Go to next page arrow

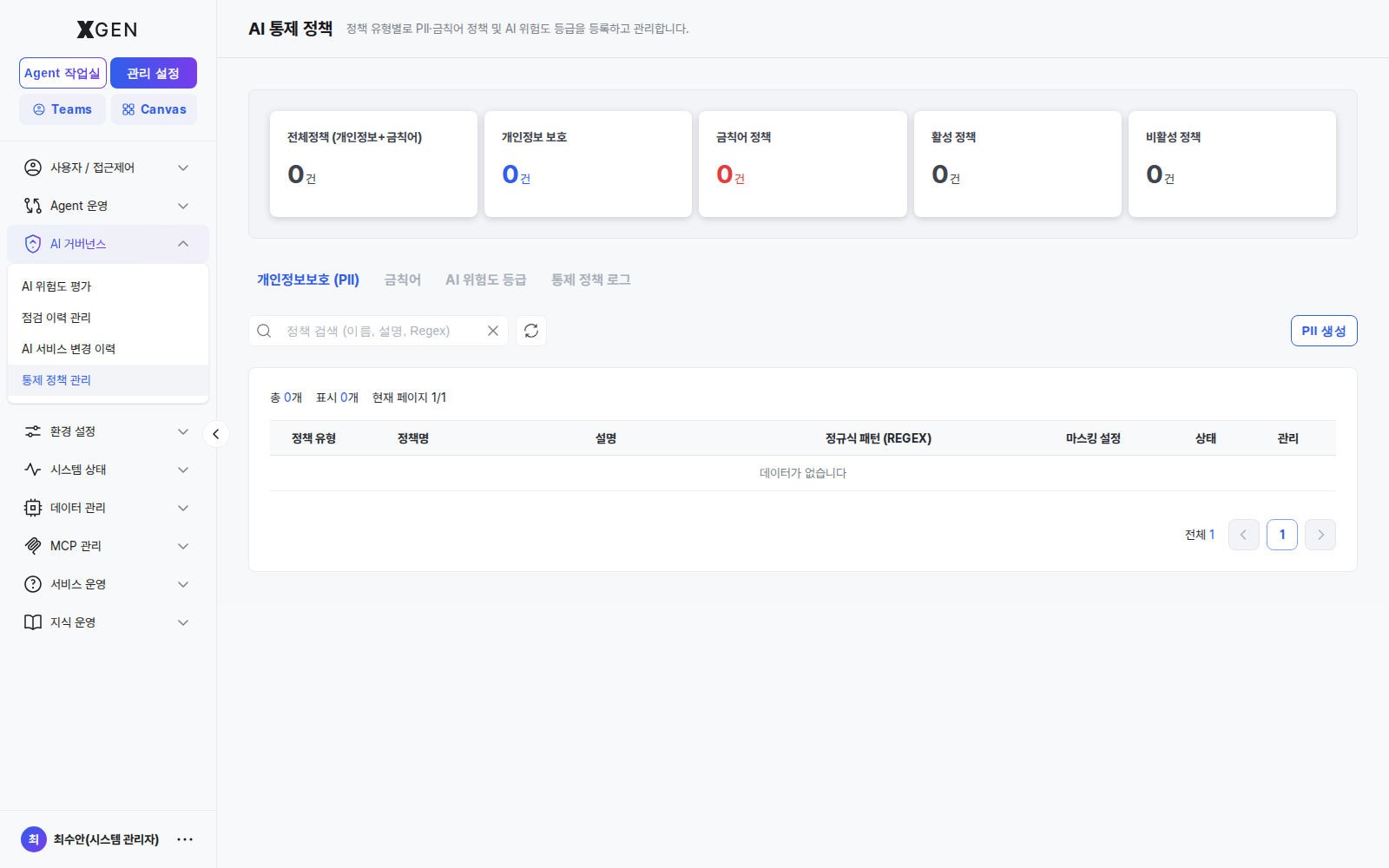point(1320,535)
